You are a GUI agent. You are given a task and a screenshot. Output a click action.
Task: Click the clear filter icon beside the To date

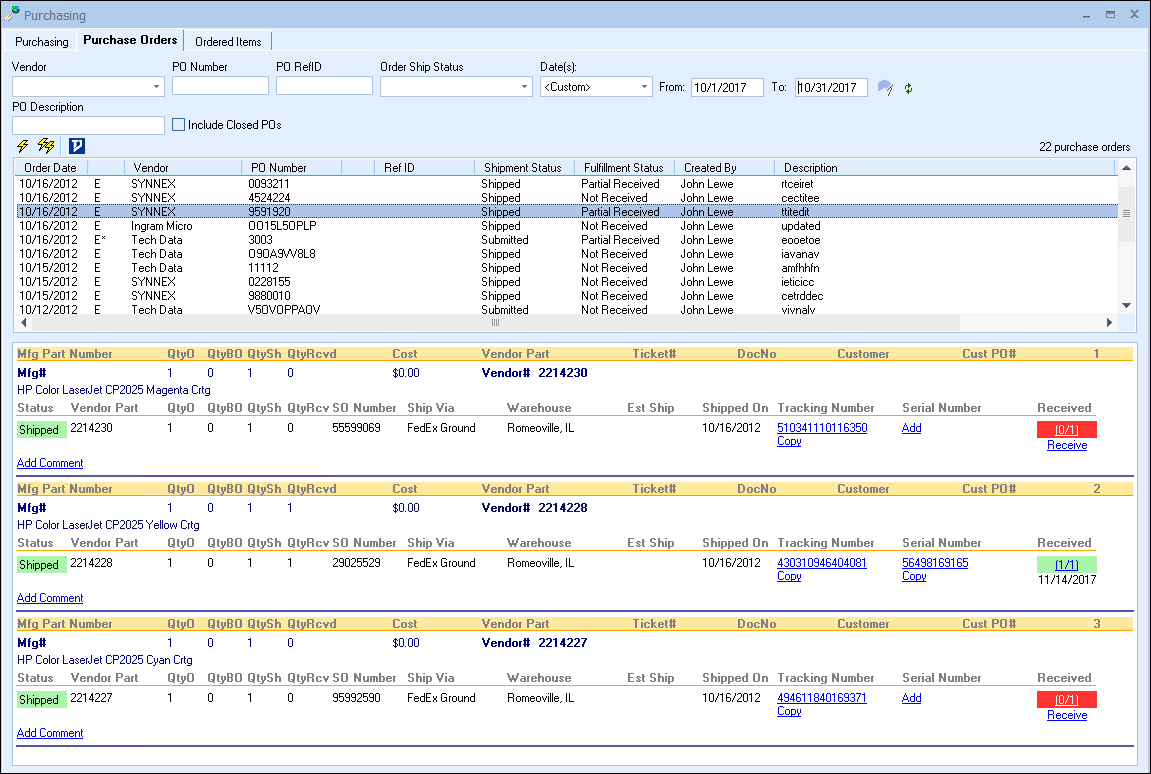884,88
